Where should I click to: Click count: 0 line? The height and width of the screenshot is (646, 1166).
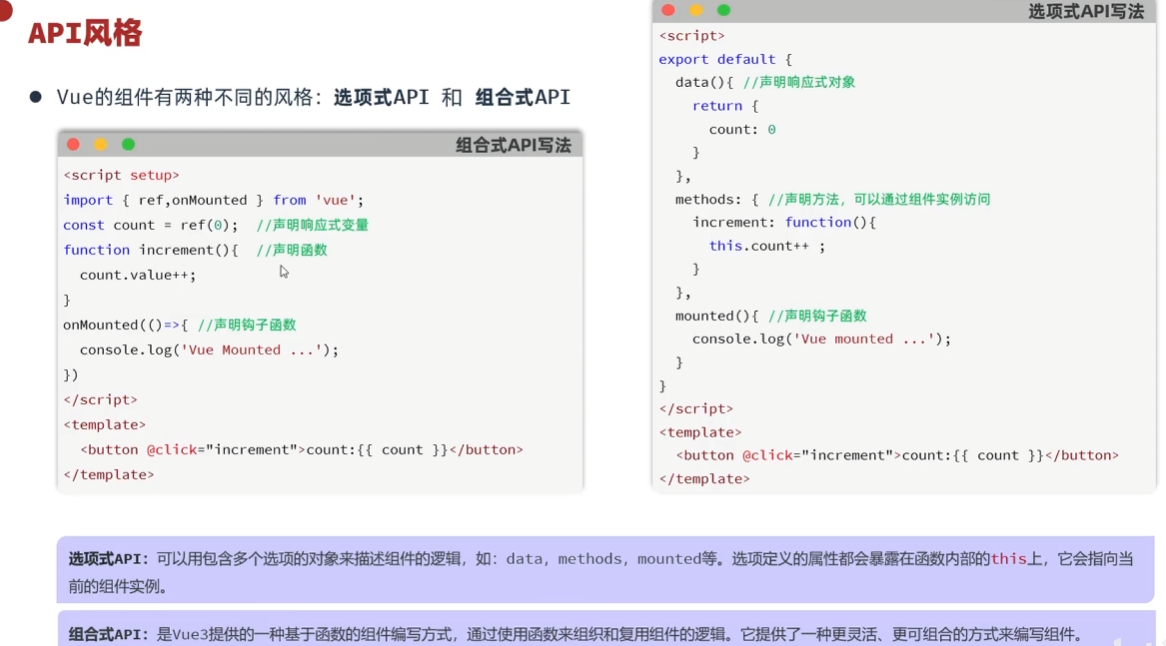[742, 129]
